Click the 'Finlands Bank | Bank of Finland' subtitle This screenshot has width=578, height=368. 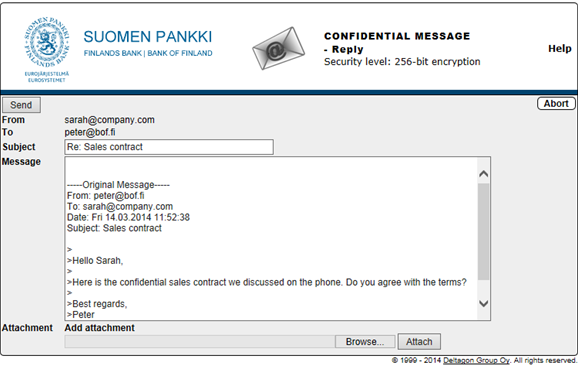tap(148, 53)
